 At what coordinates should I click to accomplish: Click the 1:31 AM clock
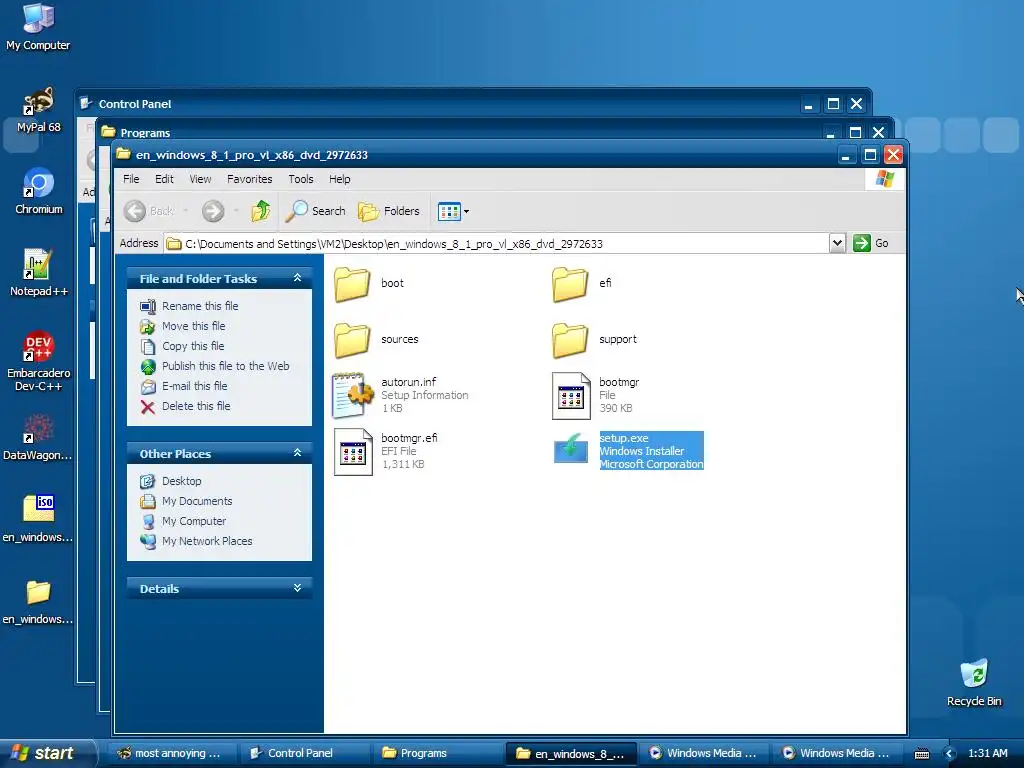987,753
